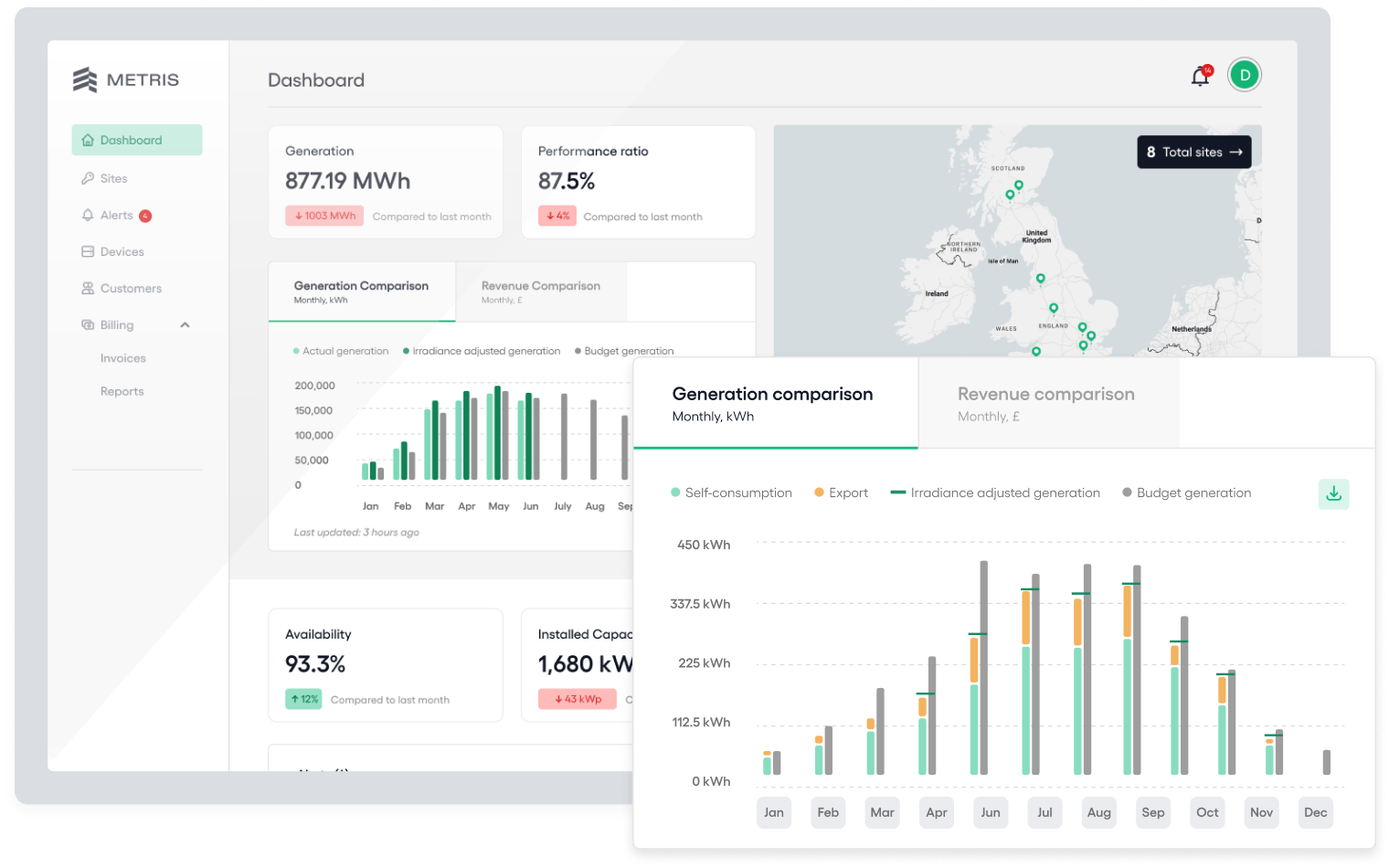Click the Billing icon in sidebar

coord(88,324)
